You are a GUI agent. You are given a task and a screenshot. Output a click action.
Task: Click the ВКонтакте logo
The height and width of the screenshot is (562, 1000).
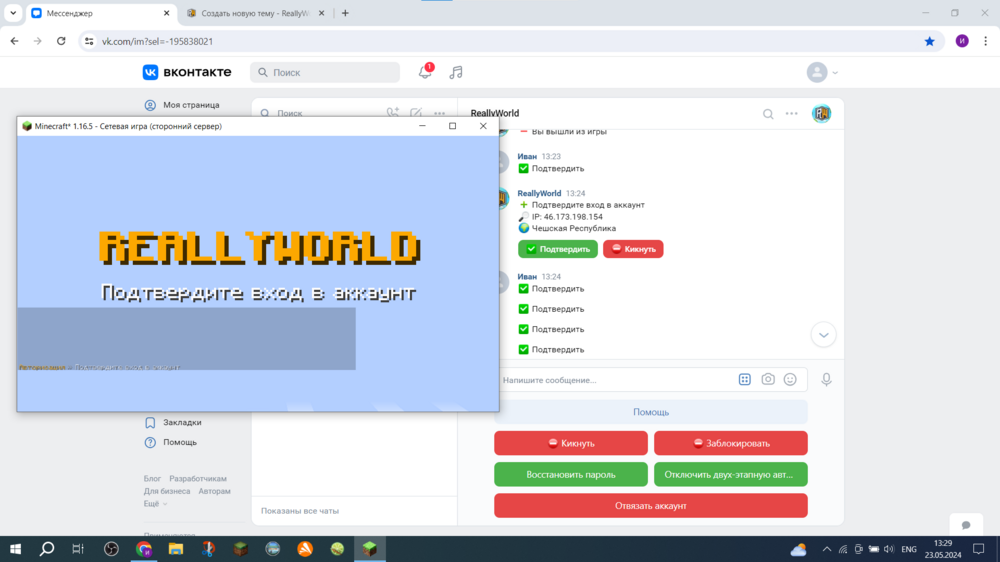pos(187,72)
